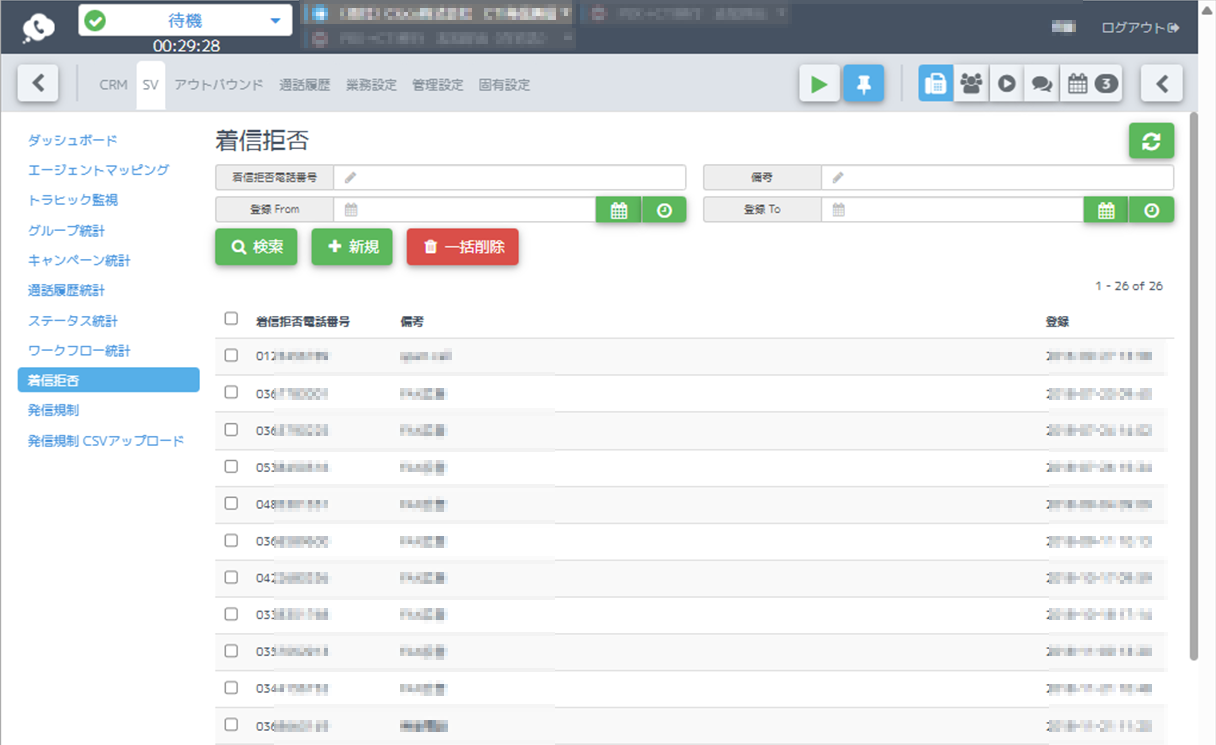Image resolution: width=1216 pixels, height=745 pixels.
Task: Click the red 一括削除 button
Action: click(x=462, y=247)
